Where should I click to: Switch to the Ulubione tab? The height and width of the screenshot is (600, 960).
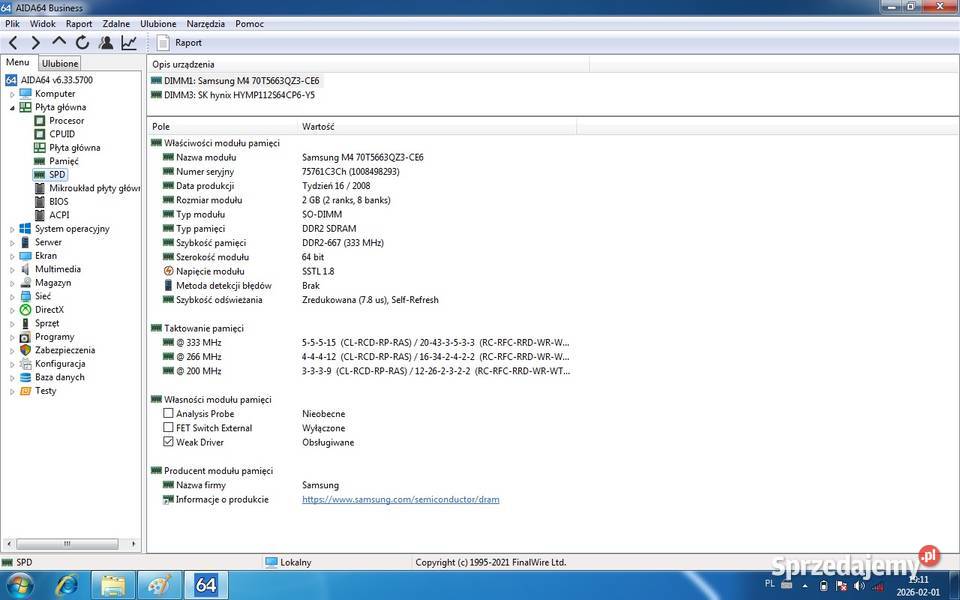(60, 63)
